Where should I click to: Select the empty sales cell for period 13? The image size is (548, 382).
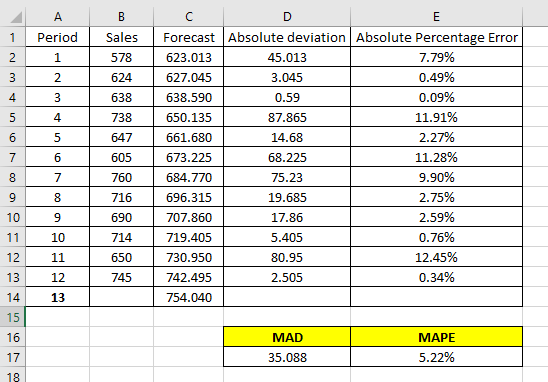coord(121,297)
